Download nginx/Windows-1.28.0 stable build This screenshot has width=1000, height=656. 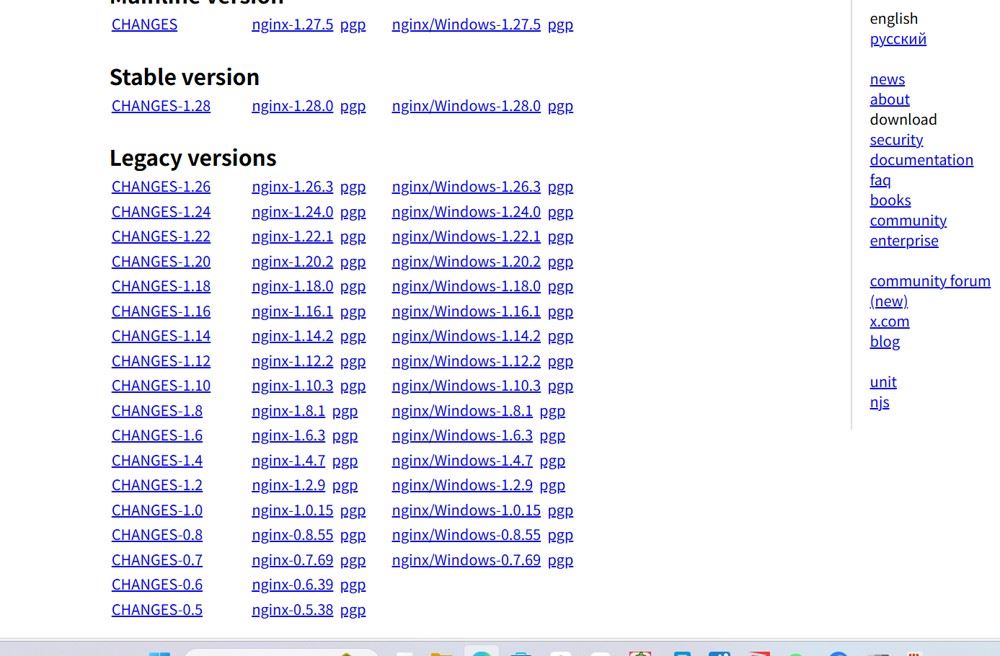point(466,105)
